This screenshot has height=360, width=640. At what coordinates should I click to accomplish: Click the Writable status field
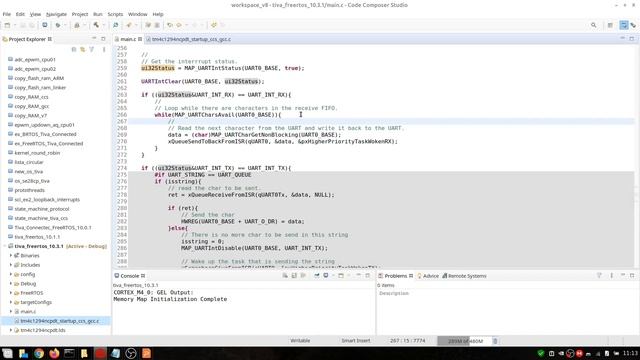tap(300, 341)
